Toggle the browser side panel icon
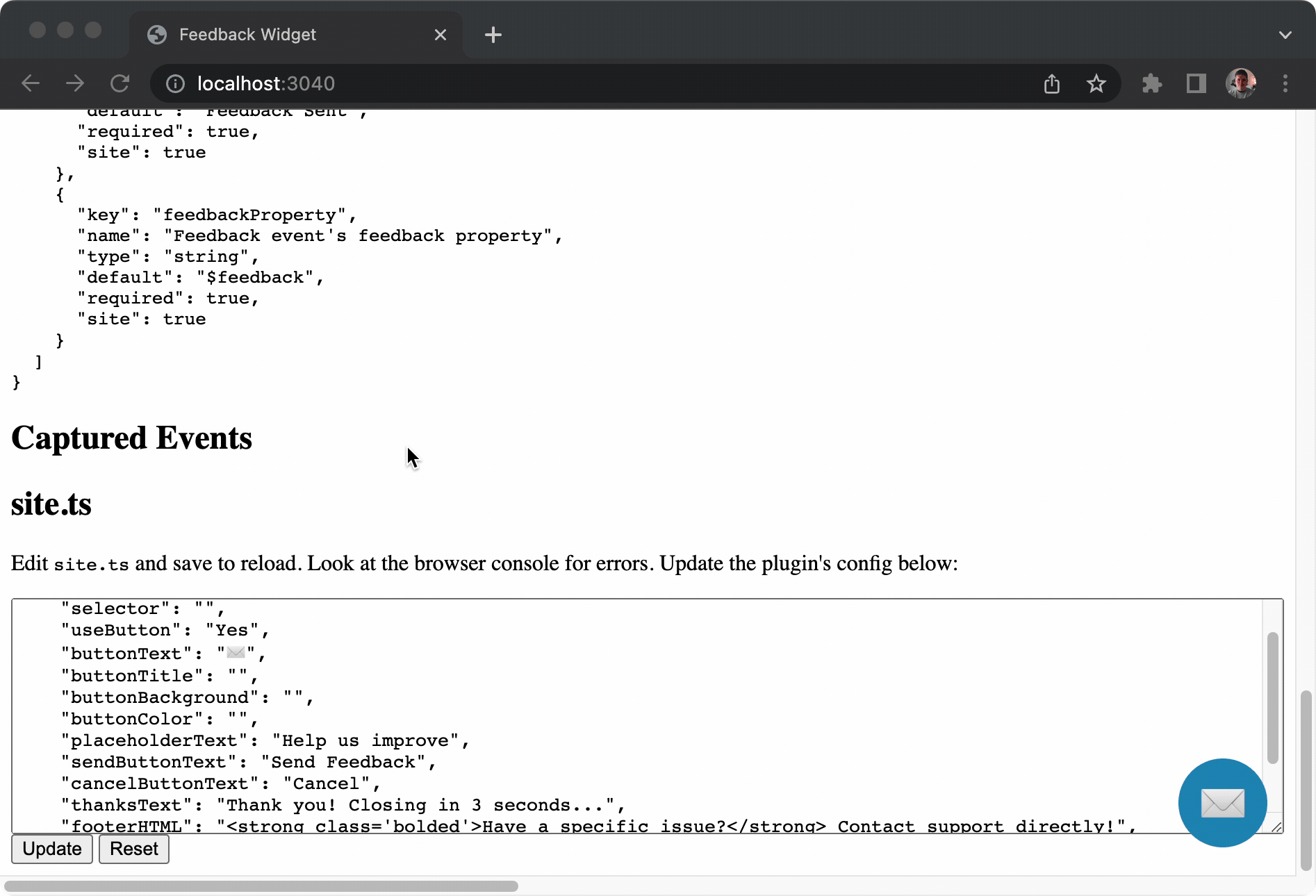Screen dimensions: 1316x896 click(1196, 83)
